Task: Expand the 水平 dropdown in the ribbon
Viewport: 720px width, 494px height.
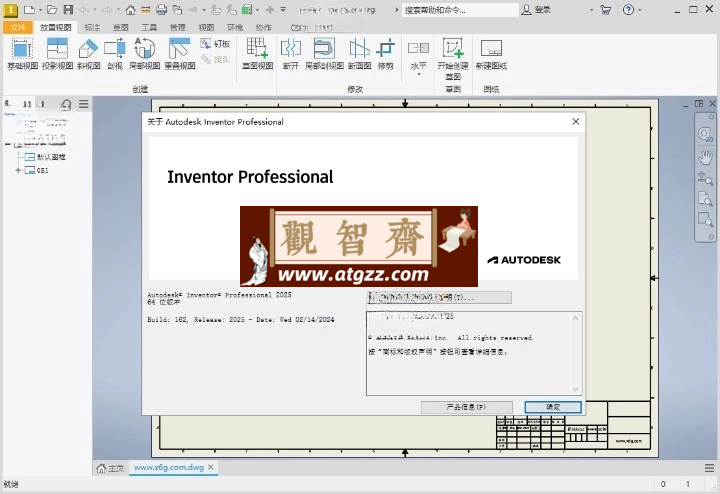Action: coord(418,74)
